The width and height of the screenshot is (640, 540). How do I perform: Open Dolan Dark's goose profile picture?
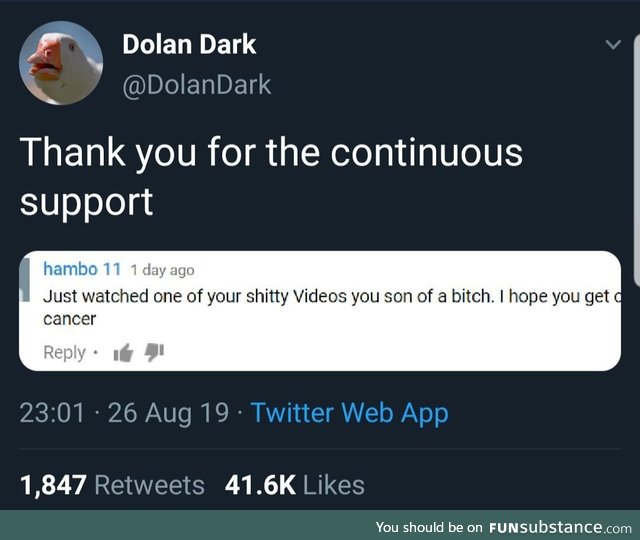[61, 63]
